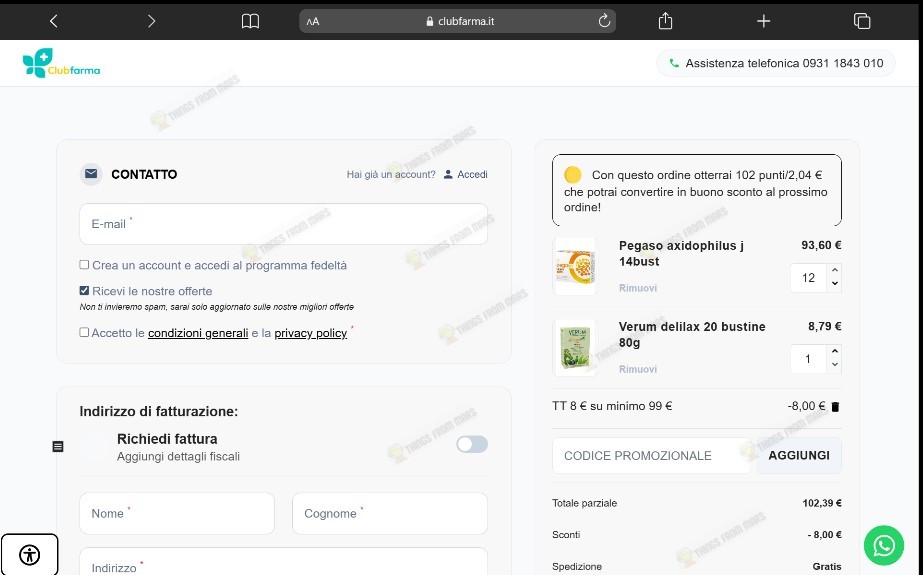Click the Hai già un account? text
Image resolution: width=923 pixels, height=575 pixels.
pos(391,174)
